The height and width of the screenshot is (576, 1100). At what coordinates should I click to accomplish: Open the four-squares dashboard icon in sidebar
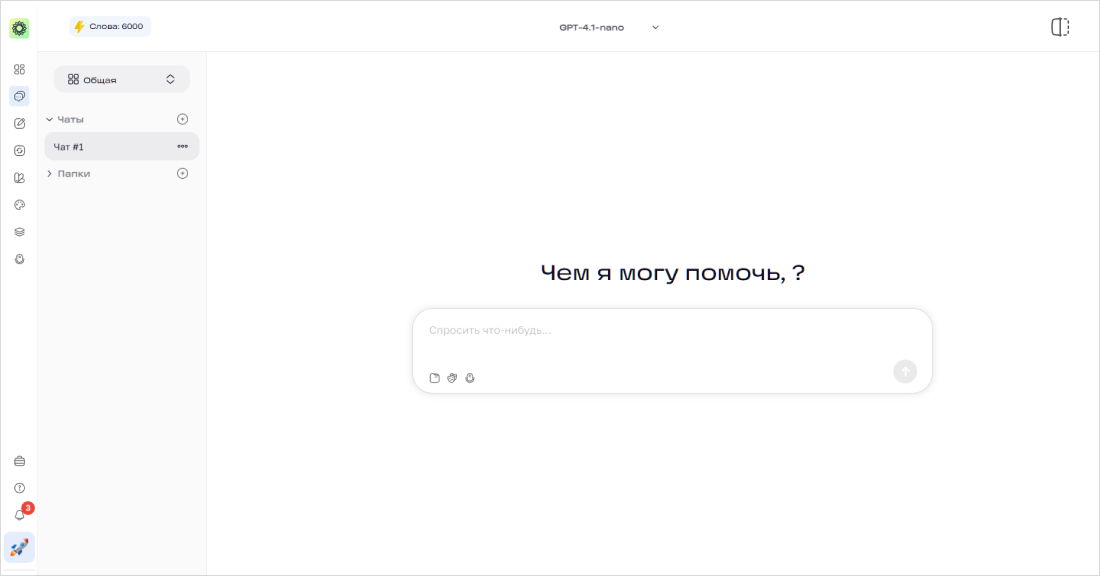click(x=19, y=69)
